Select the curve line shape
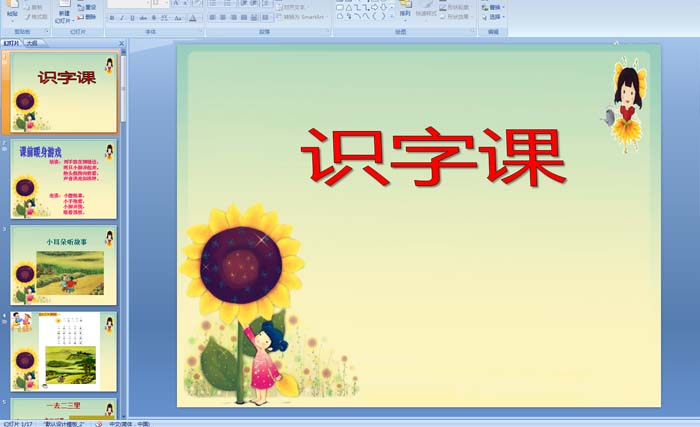Screen dimensions: 700x427 pyautogui.click(x=358, y=16)
